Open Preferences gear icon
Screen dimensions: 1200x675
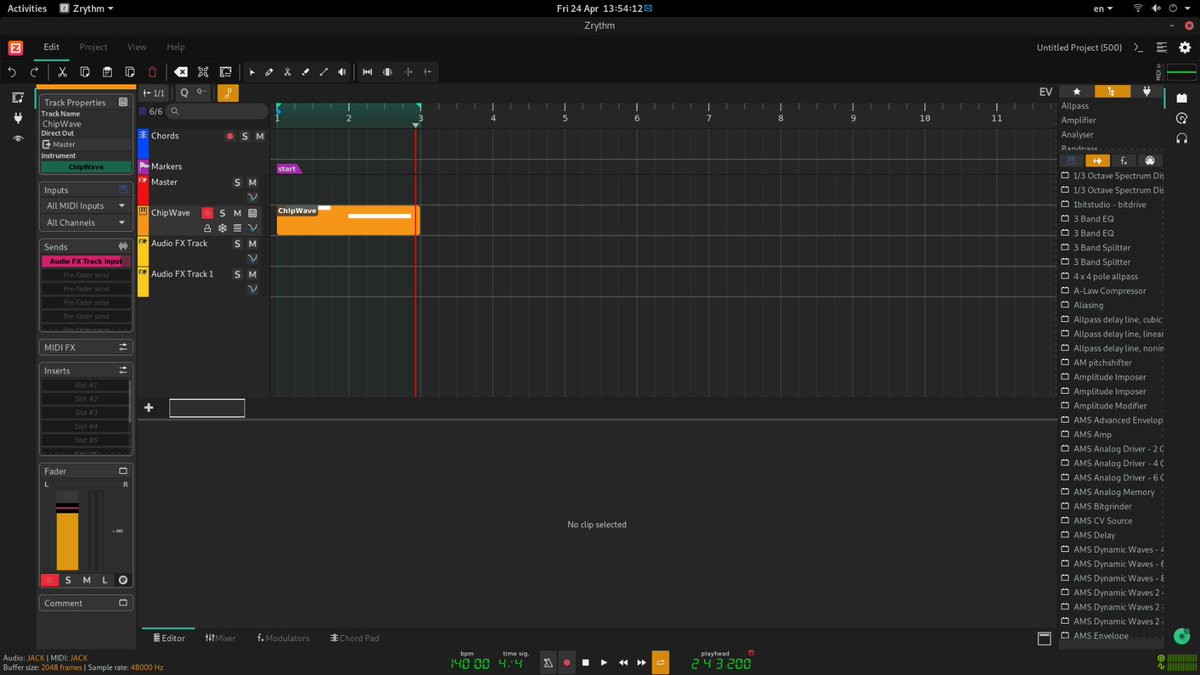1185,47
